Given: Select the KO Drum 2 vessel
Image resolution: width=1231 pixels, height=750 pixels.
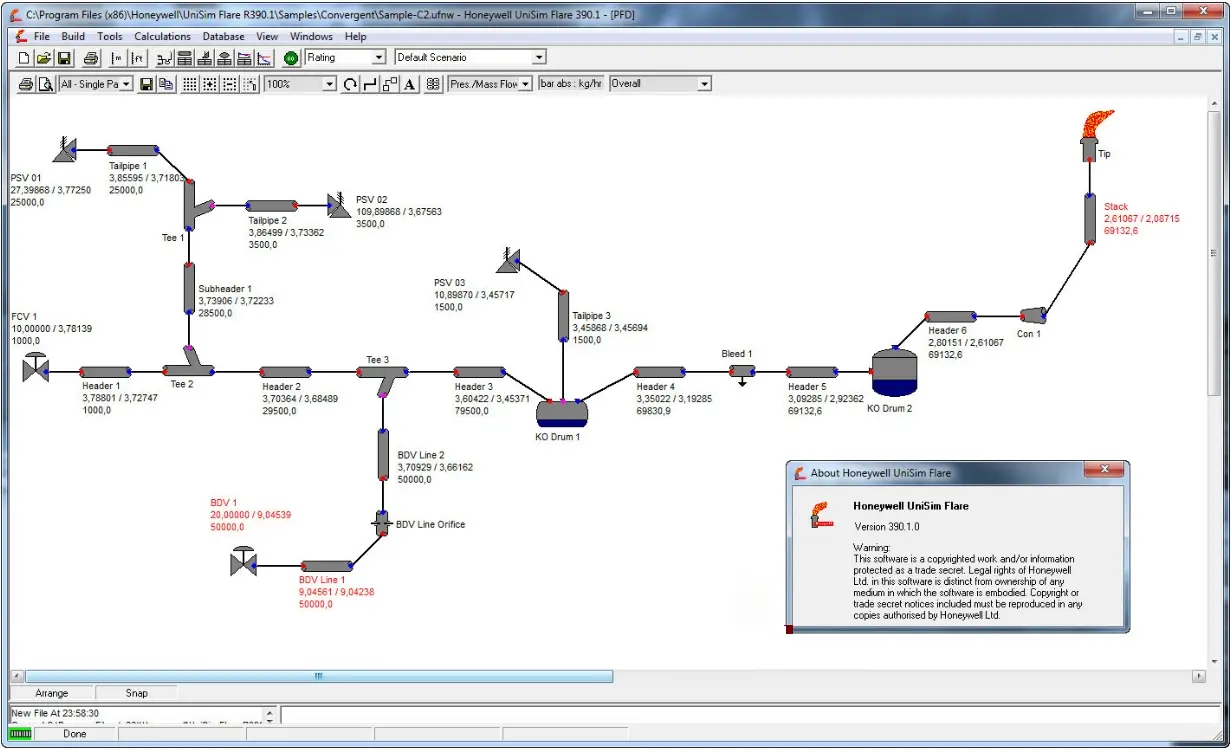Looking at the screenshot, I should pyautogui.click(x=895, y=371).
